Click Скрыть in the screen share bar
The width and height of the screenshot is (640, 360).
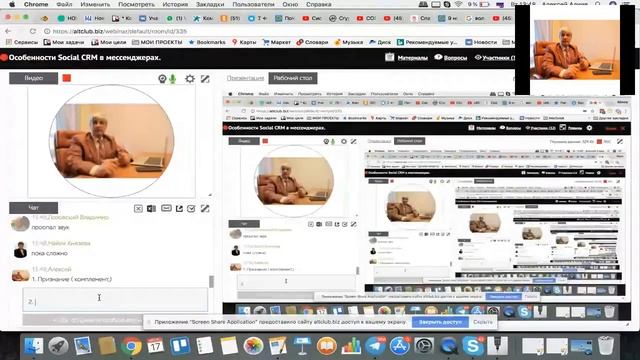482,322
